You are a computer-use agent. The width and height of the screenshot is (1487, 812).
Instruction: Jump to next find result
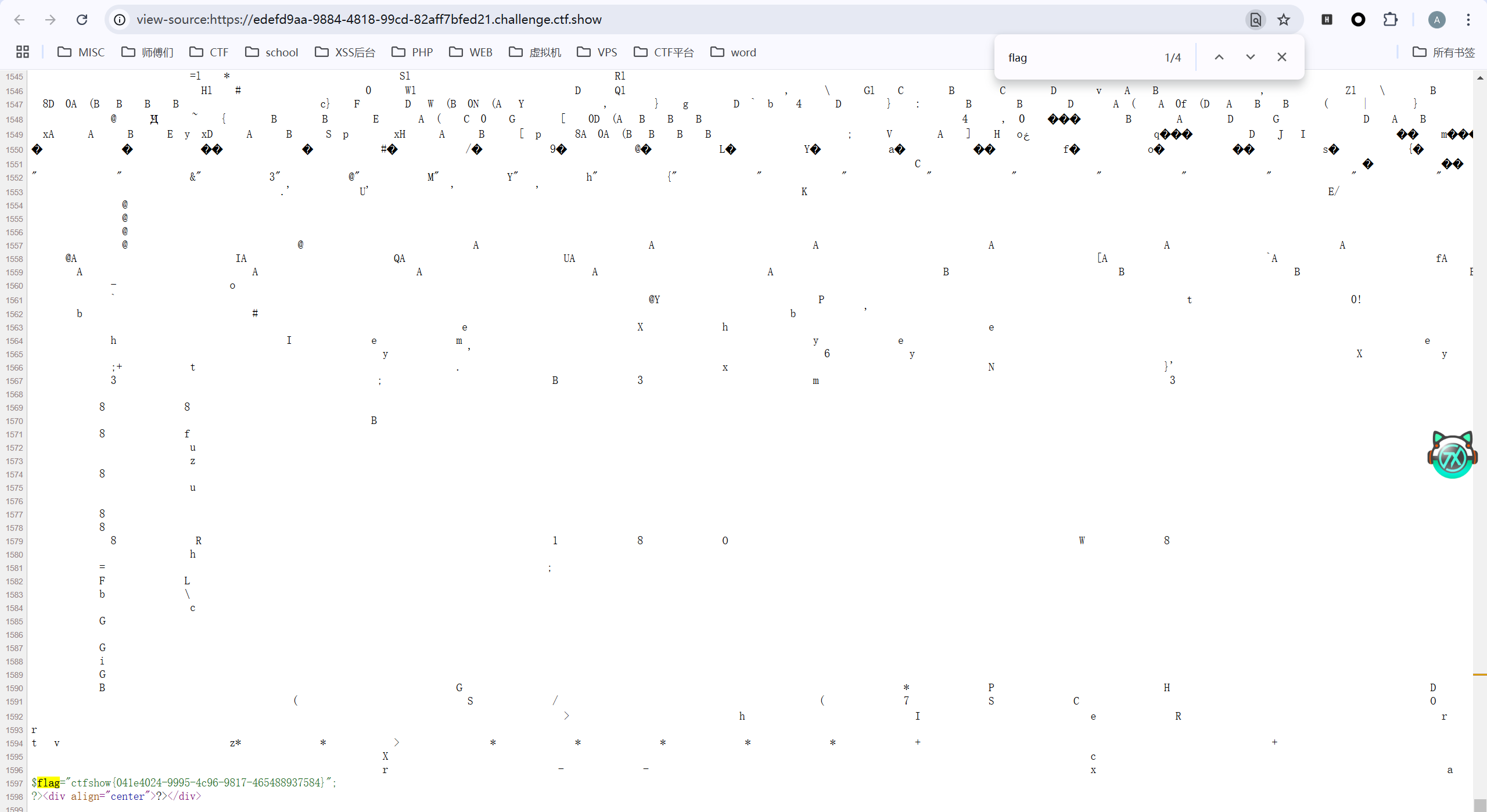point(1250,57)
